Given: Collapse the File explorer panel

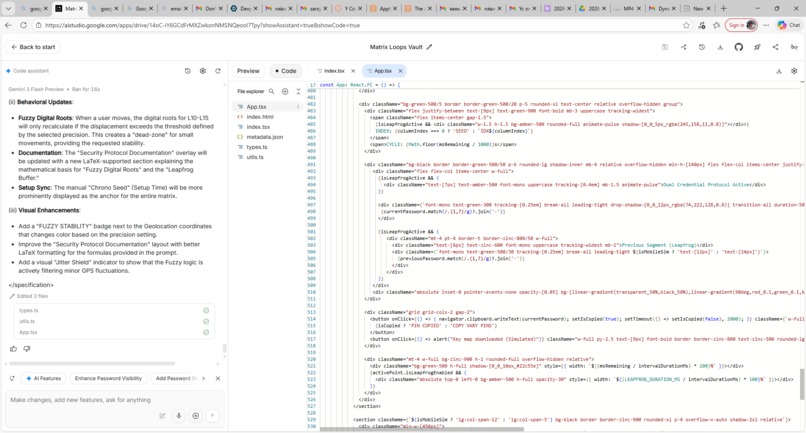Looking at the screenshot, I should 298,91.
